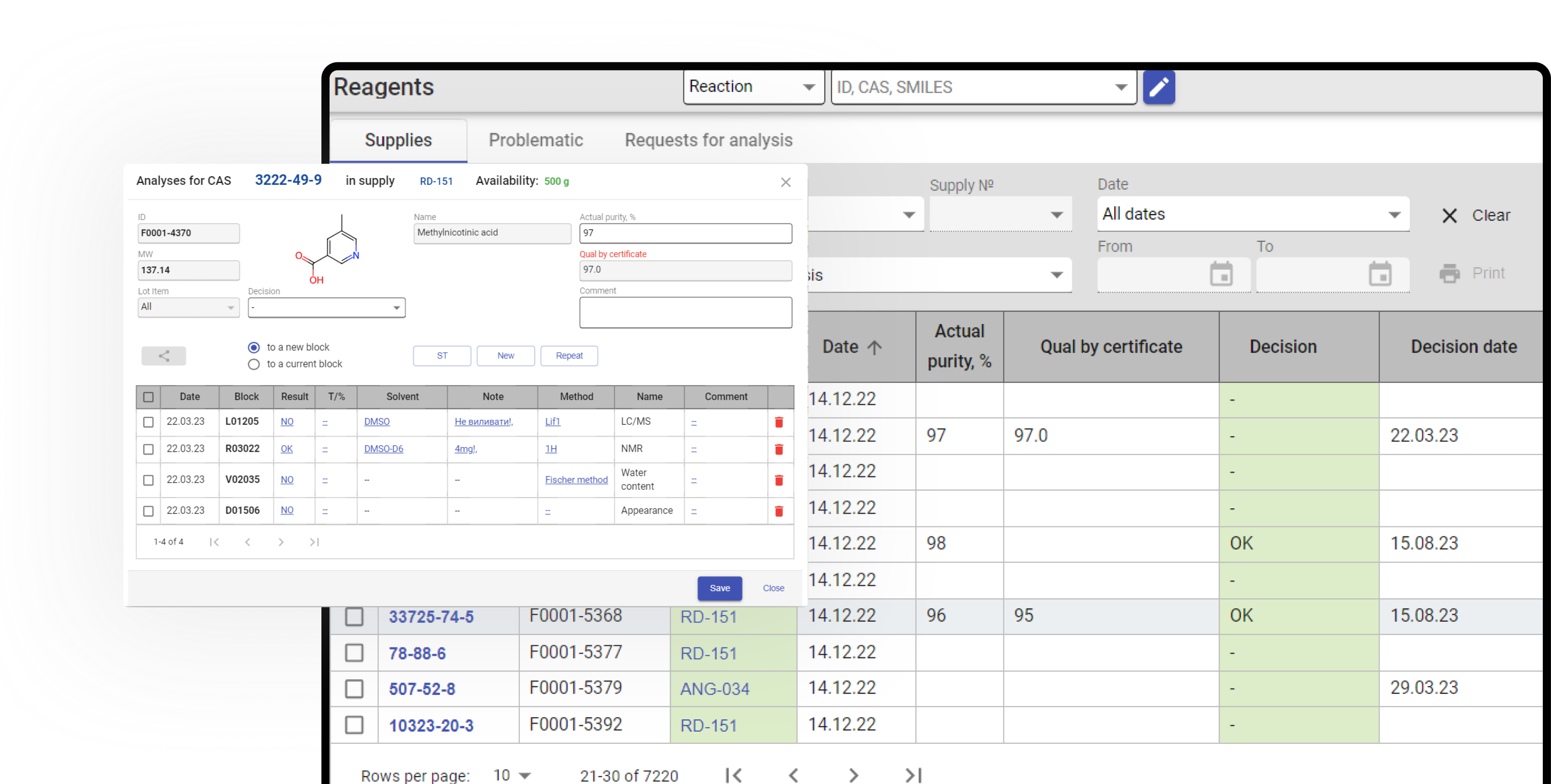Click the Print printer icon
1551x784 pixels.
(1449, 273)
